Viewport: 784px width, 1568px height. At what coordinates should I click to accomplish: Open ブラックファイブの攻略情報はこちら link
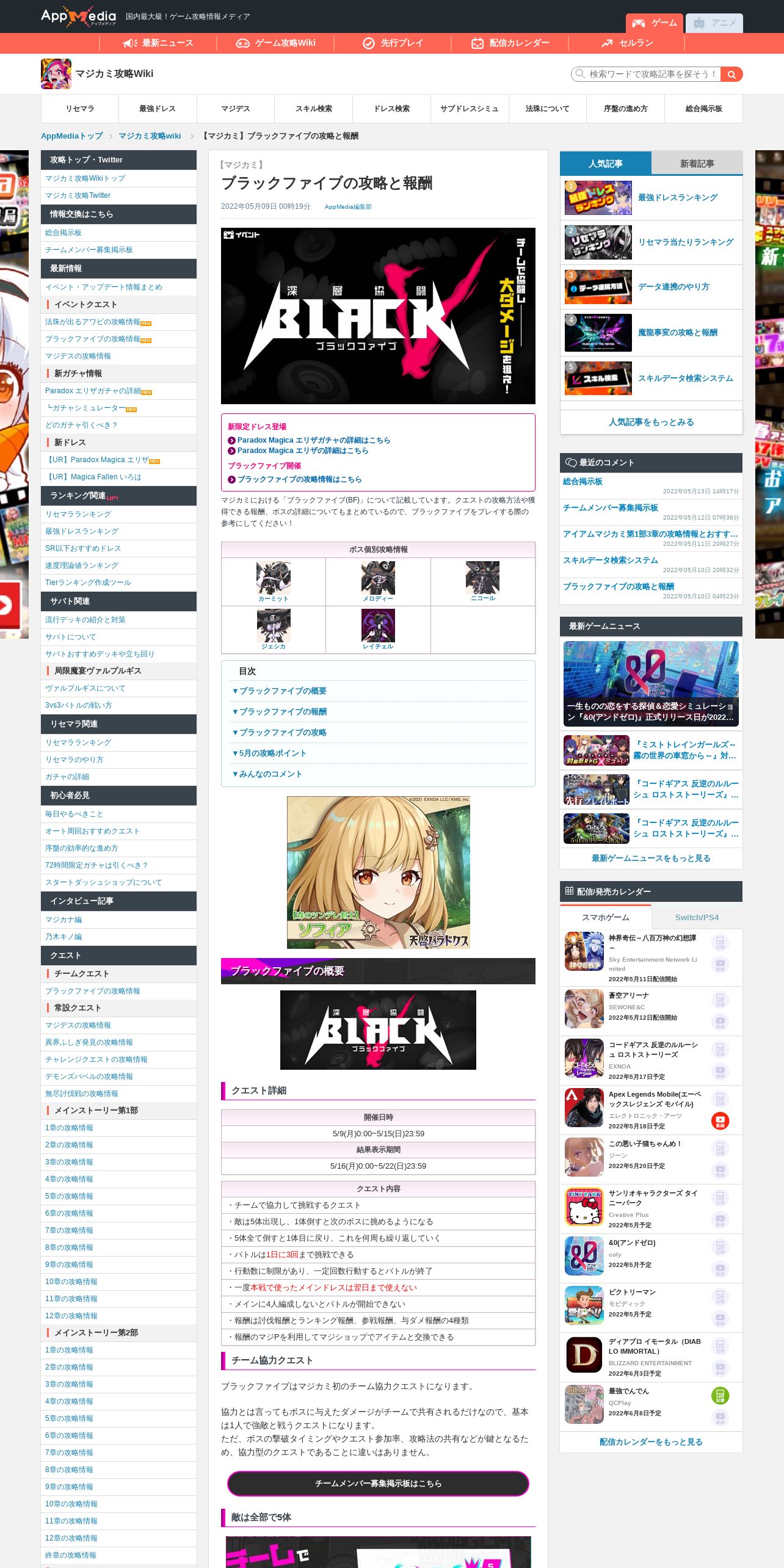click(x=299, y=479)
